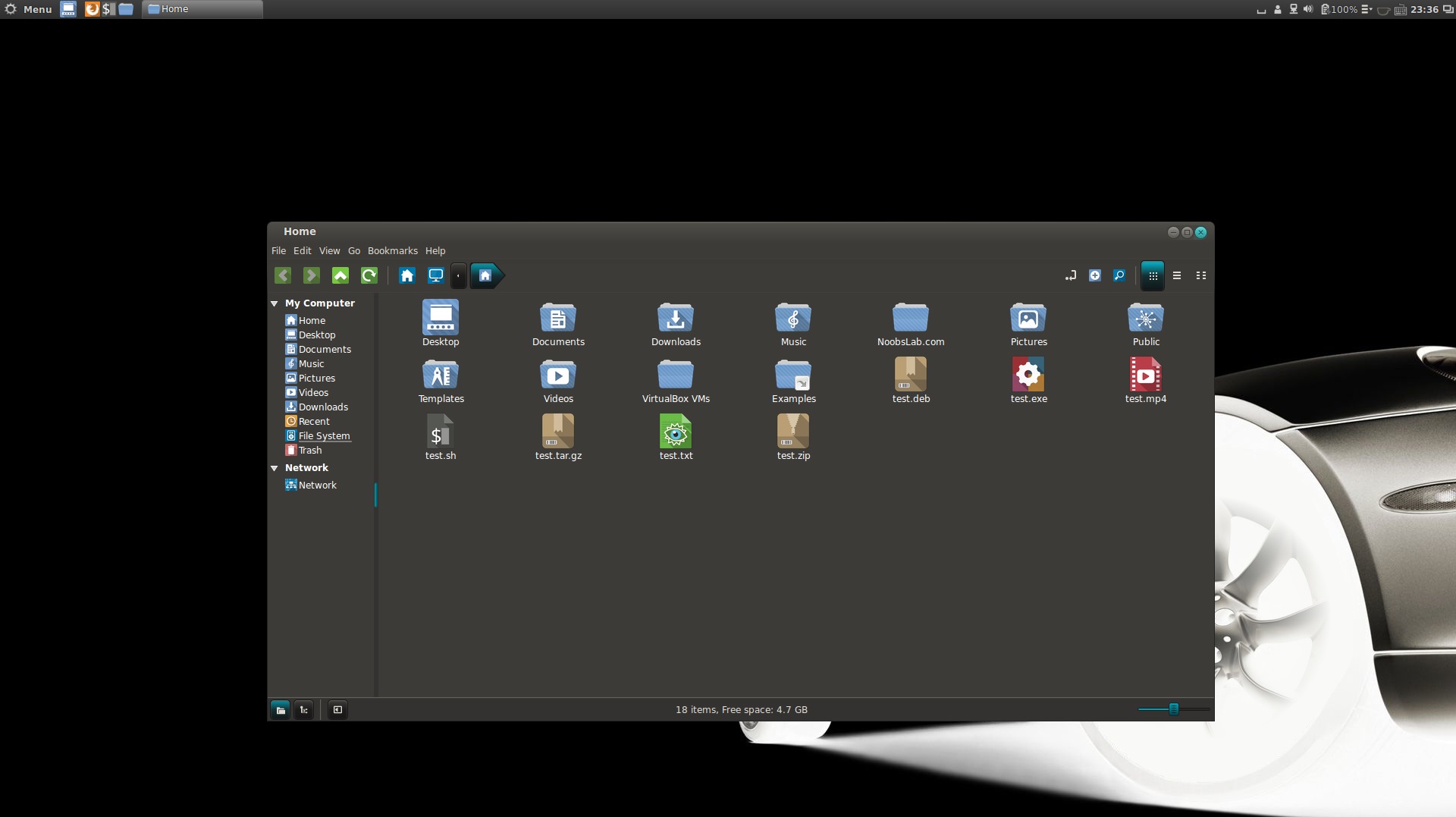Open the Go menu
The height and width of the screenshot is (817, 1456).
354,251
